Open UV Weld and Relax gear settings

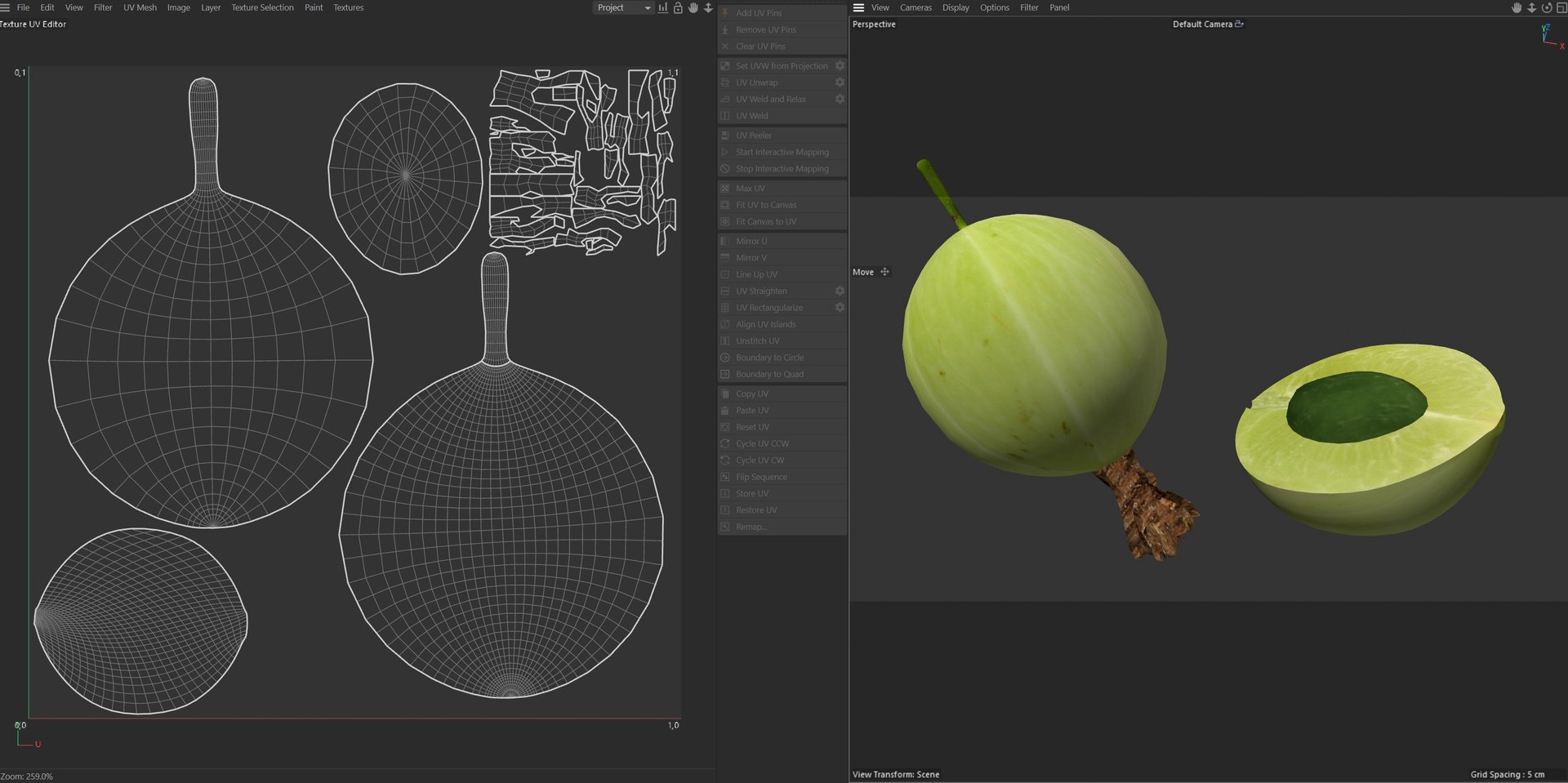click(840, 99)
